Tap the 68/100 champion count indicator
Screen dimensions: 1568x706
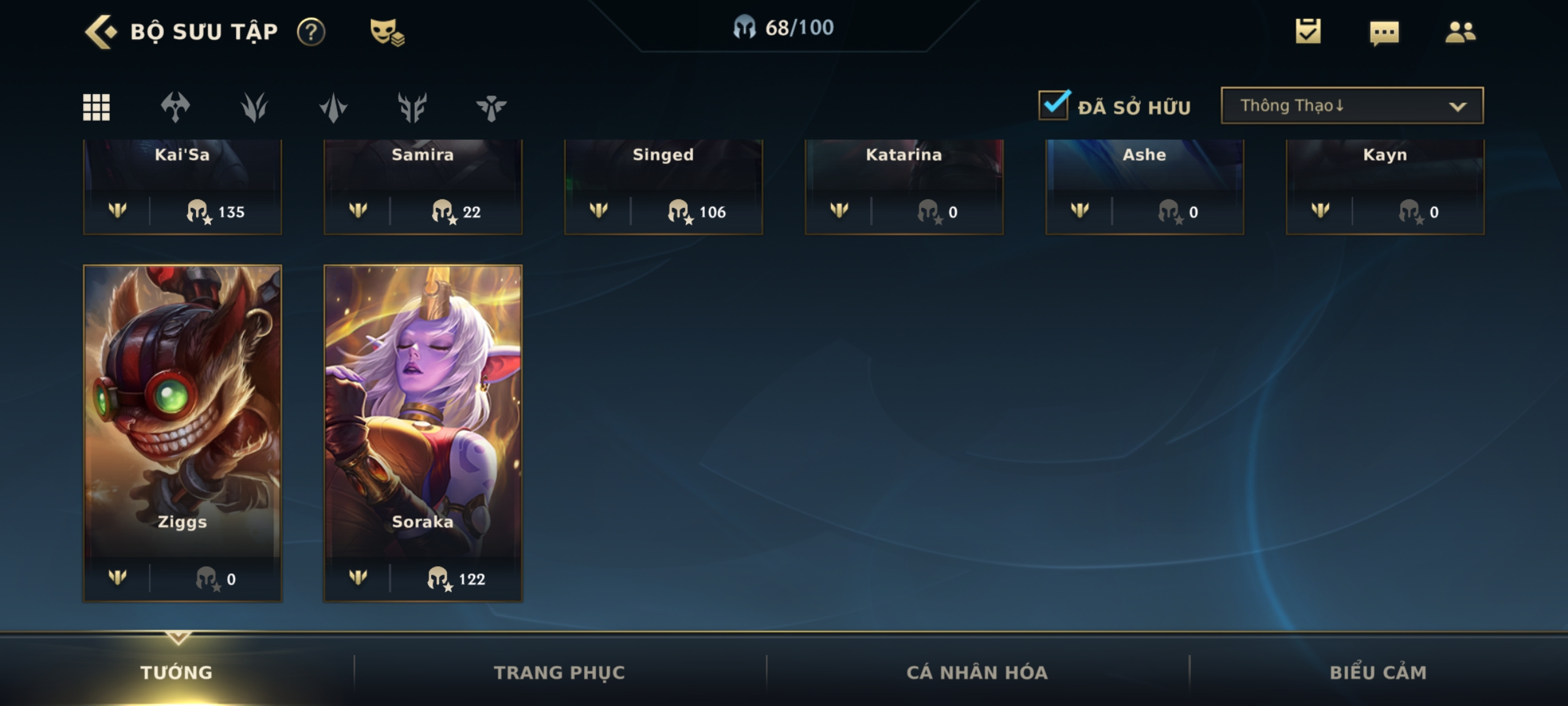783,27
